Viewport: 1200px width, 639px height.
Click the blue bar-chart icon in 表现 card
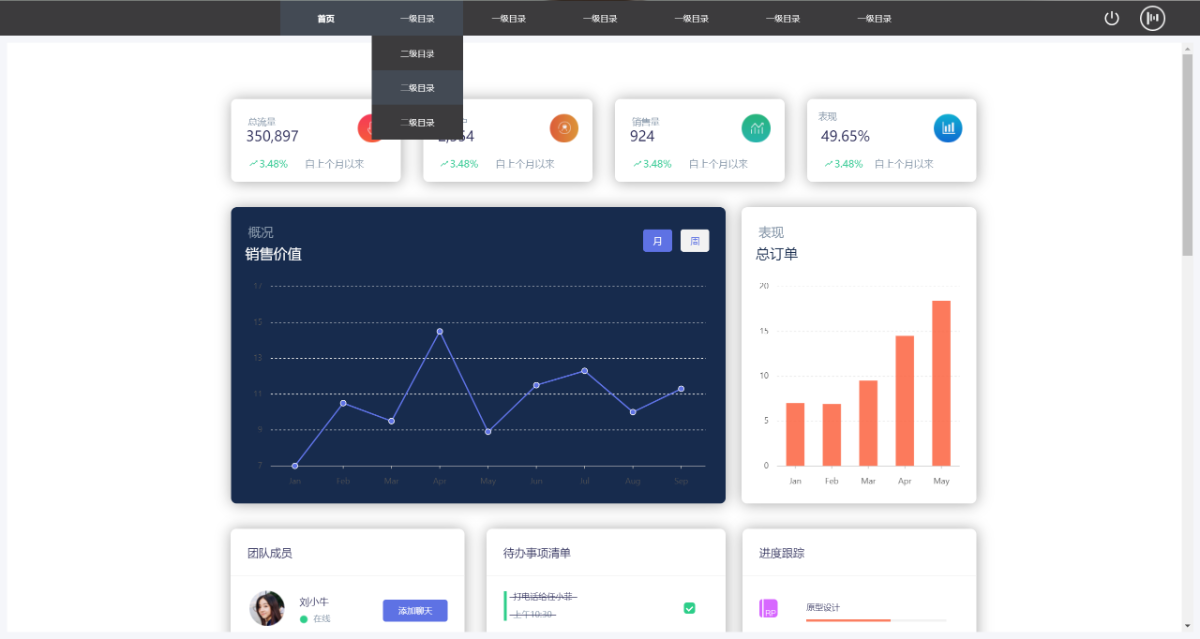pyautogui.click(x=948, y=128)
